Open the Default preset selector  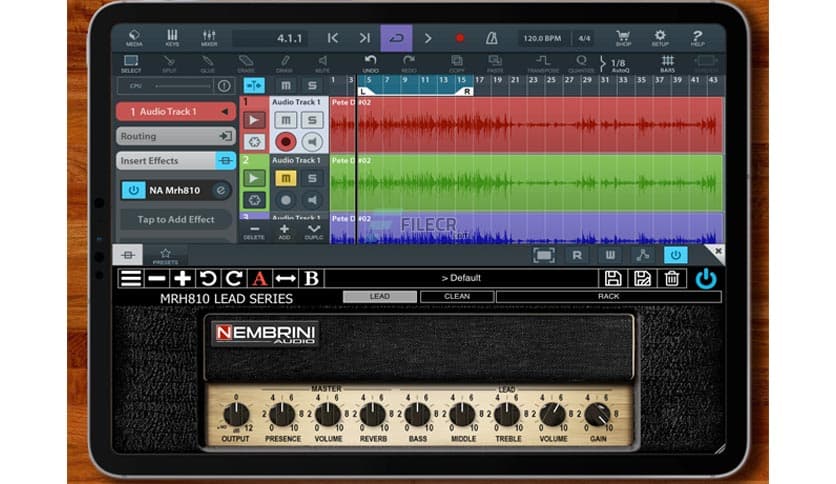461,278
